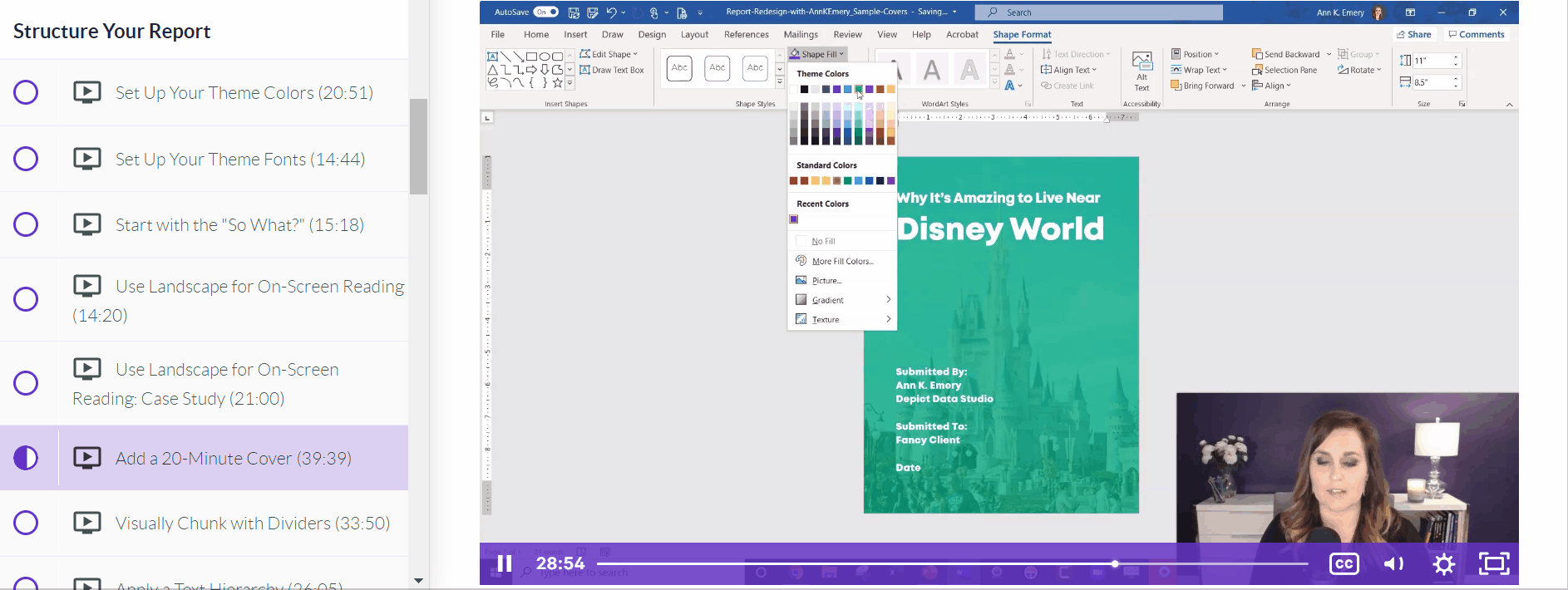The image size is (1568, 590).
Task: Collapse the ribbon with the caret
Action: pos(1510,105)
